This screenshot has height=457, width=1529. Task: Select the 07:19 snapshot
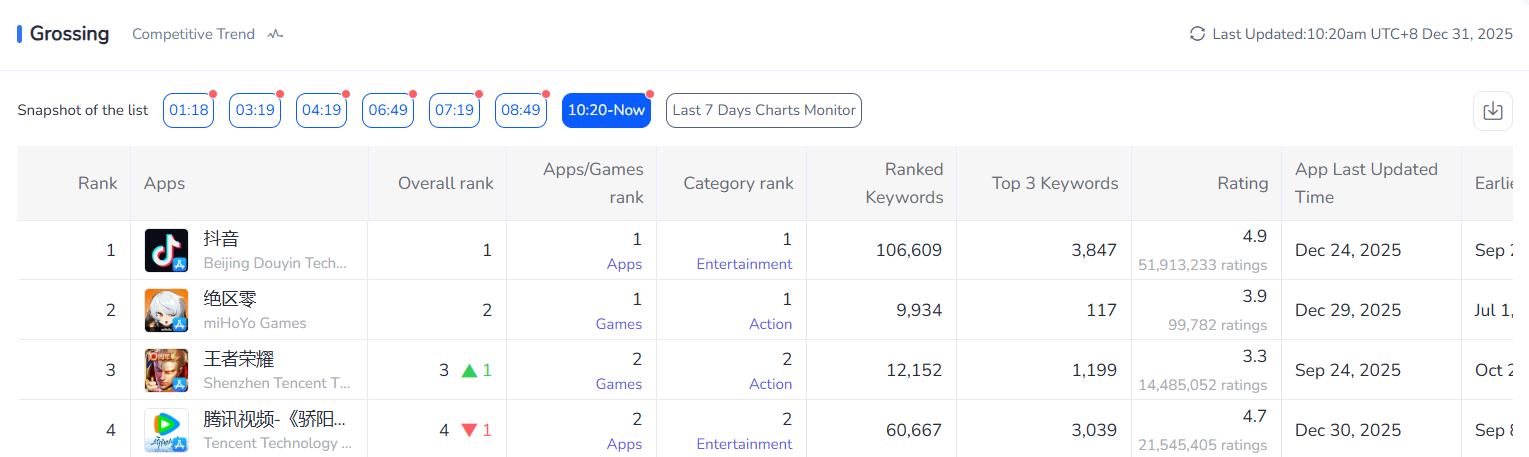[x=455, y=110]
